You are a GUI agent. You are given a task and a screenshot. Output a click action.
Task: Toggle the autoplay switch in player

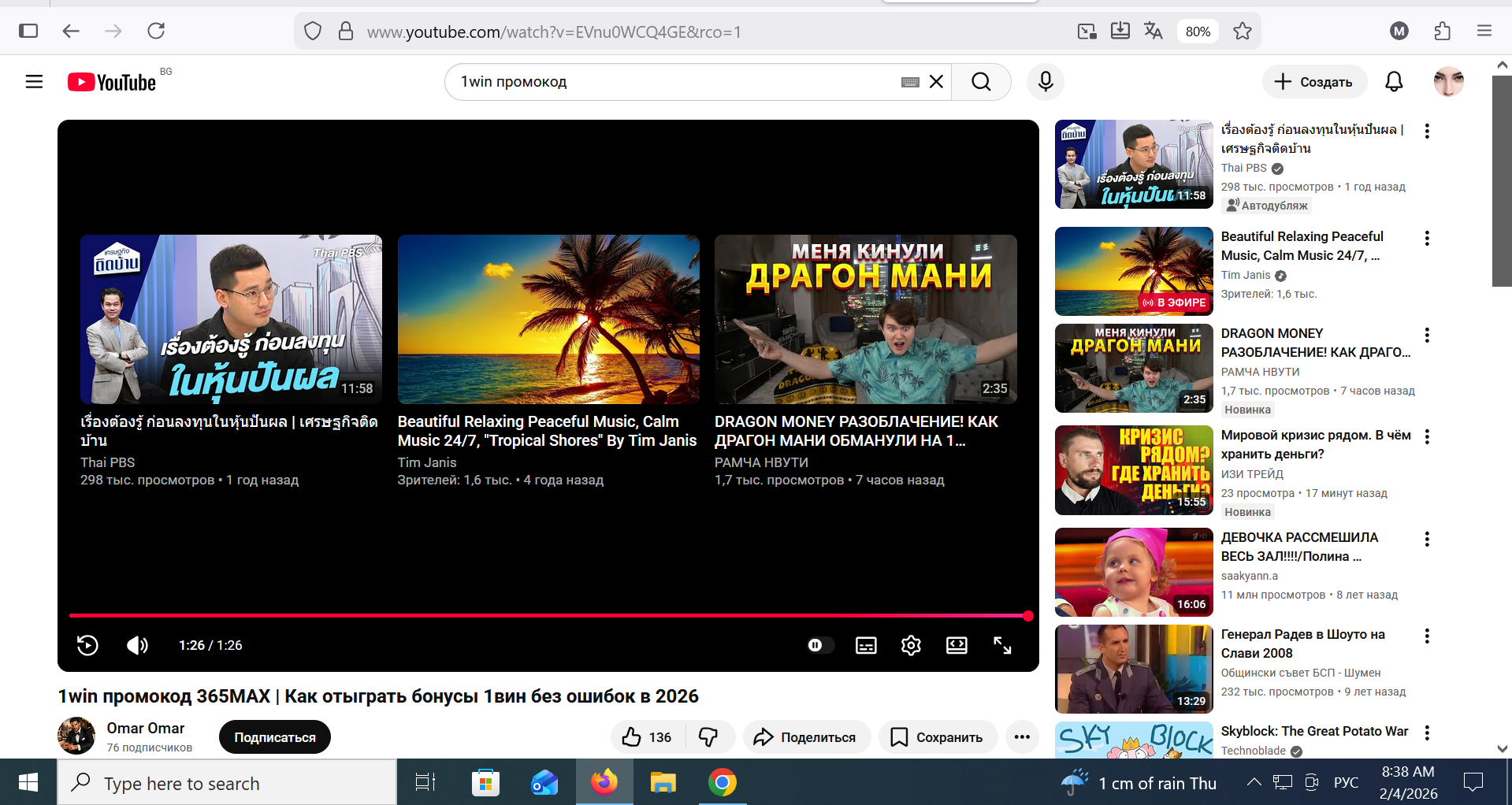click(x=819, y=645)
